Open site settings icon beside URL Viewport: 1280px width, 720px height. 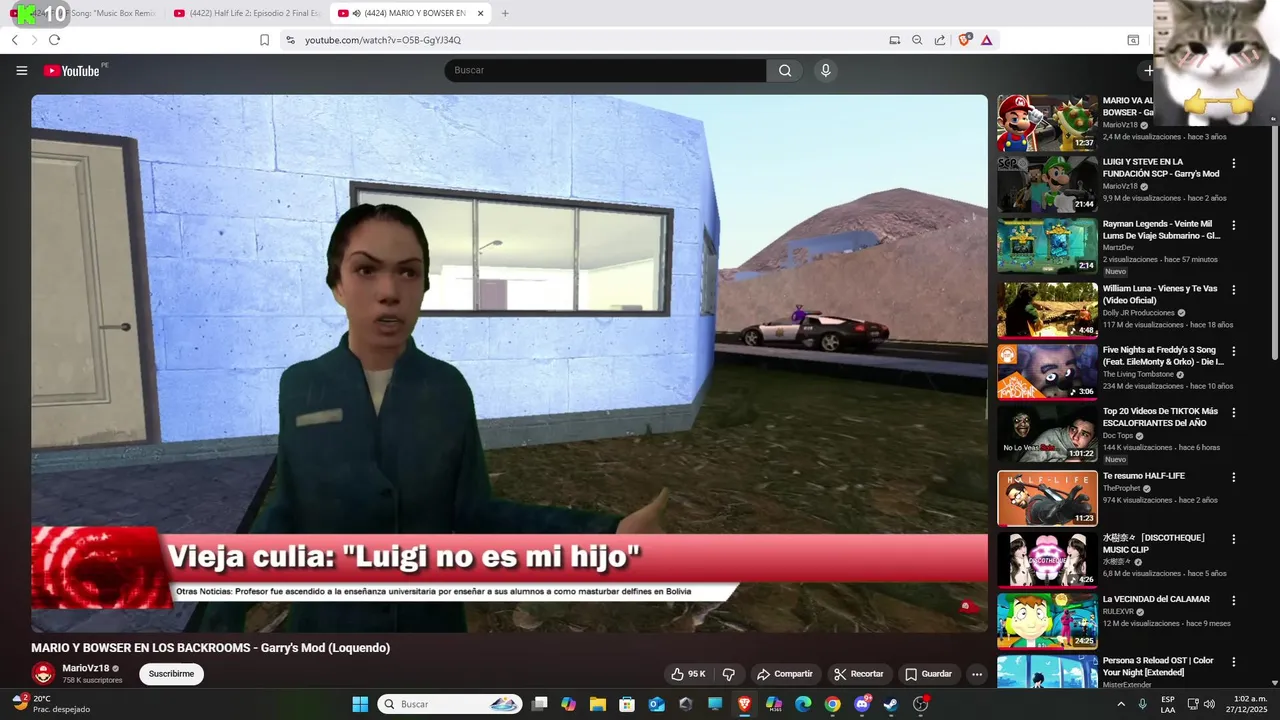290,40
